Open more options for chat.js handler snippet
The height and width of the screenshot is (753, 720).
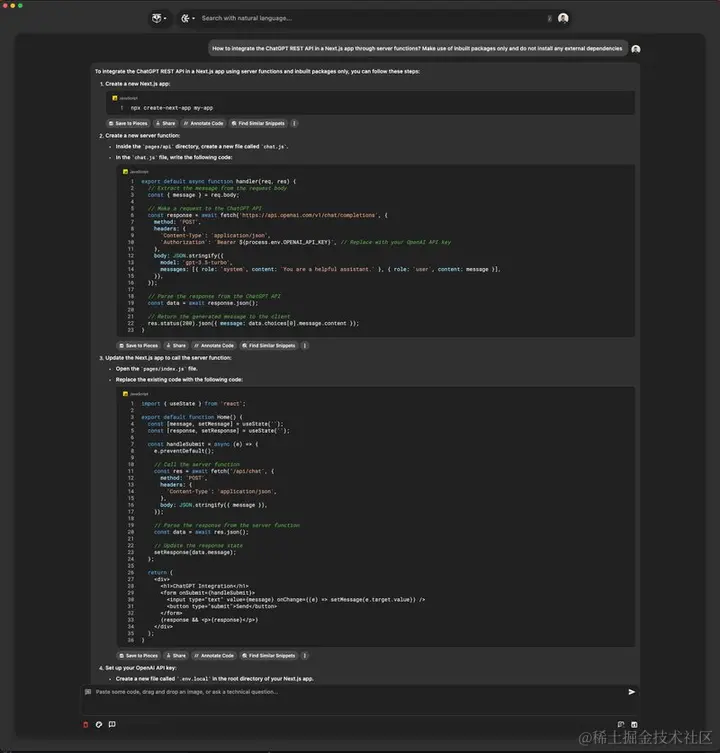305,346
